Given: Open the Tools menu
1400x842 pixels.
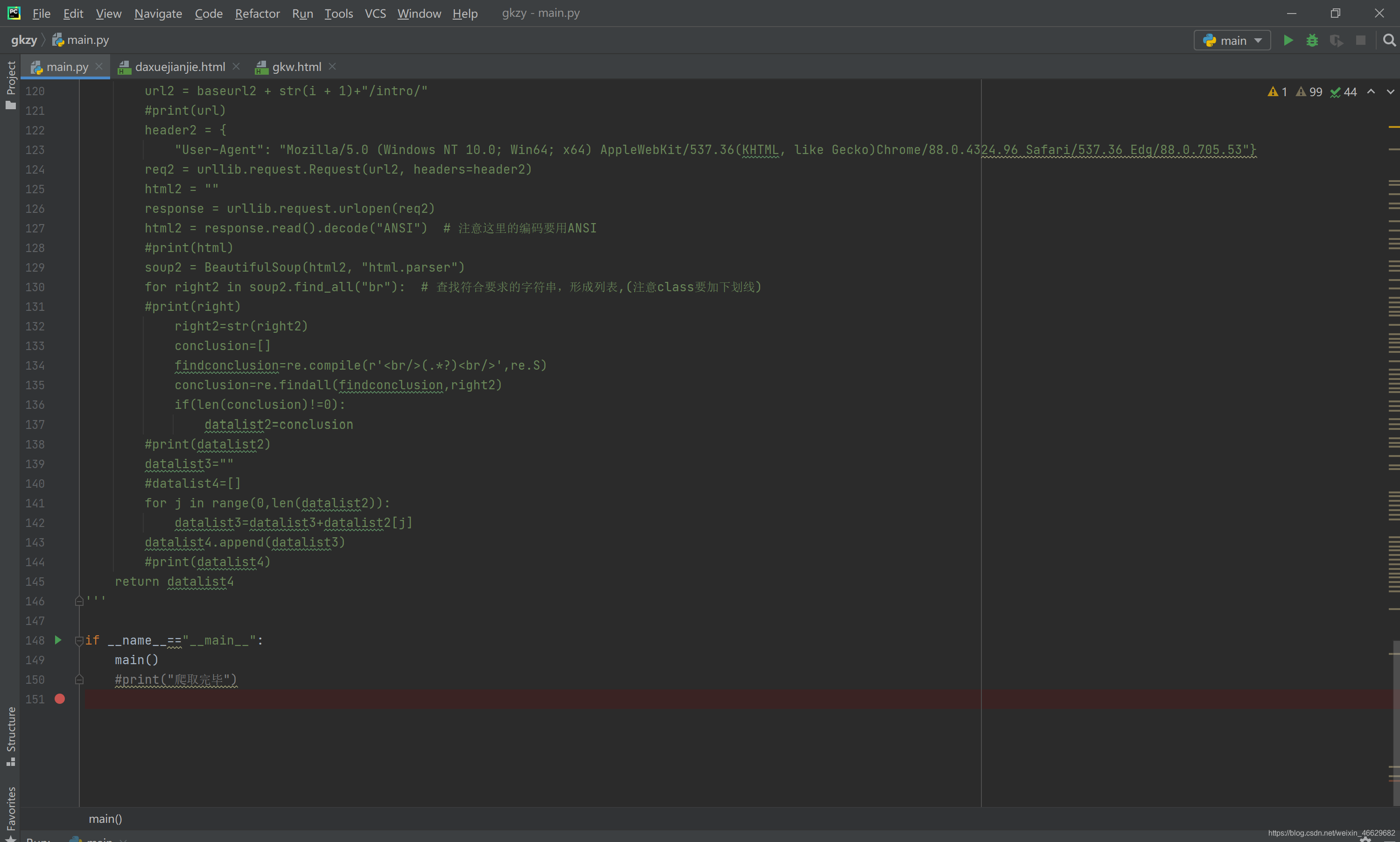Looking at the screenshot, I should 338,13.
